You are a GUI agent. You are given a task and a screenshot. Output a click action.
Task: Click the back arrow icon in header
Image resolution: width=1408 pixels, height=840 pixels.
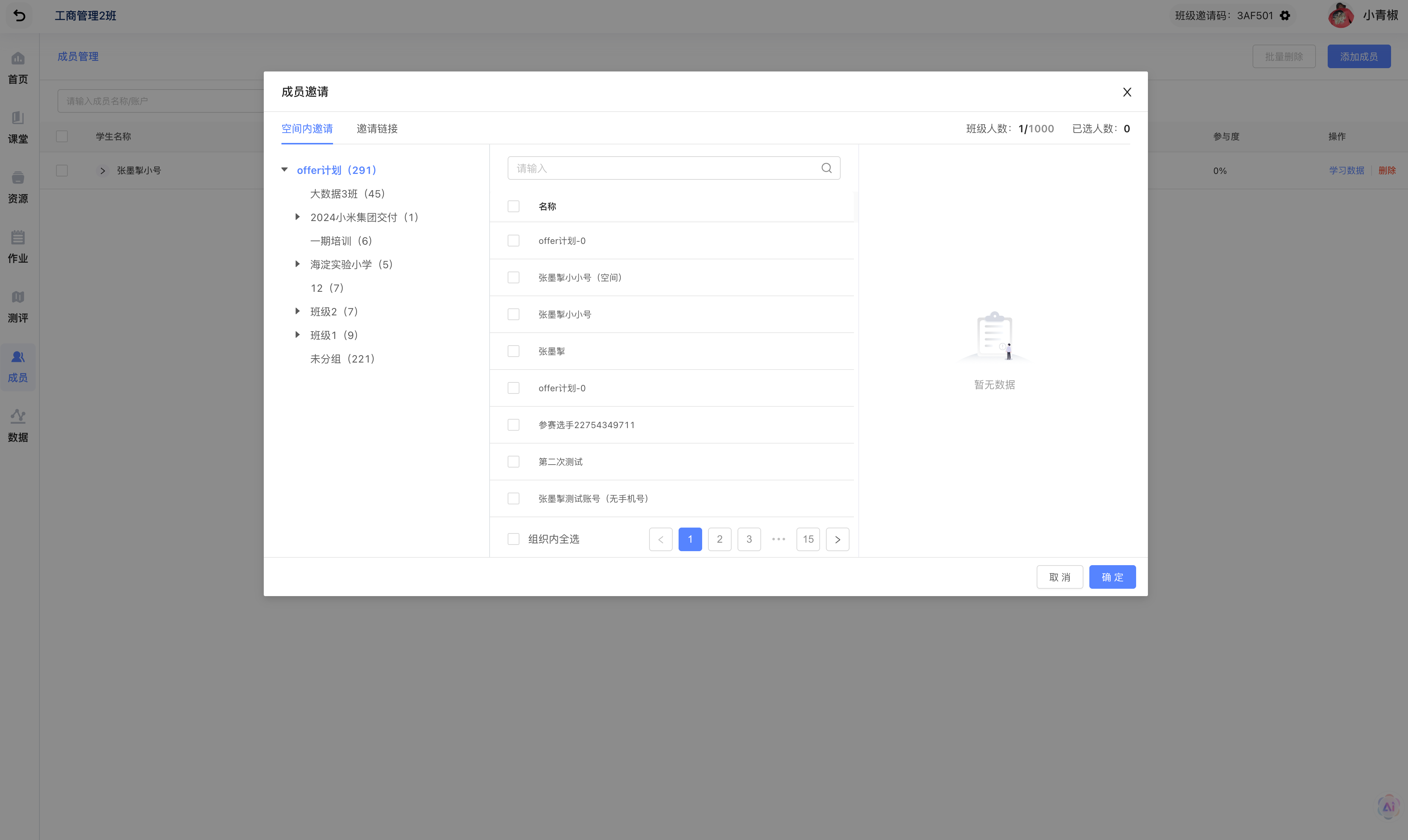[19, 15]
